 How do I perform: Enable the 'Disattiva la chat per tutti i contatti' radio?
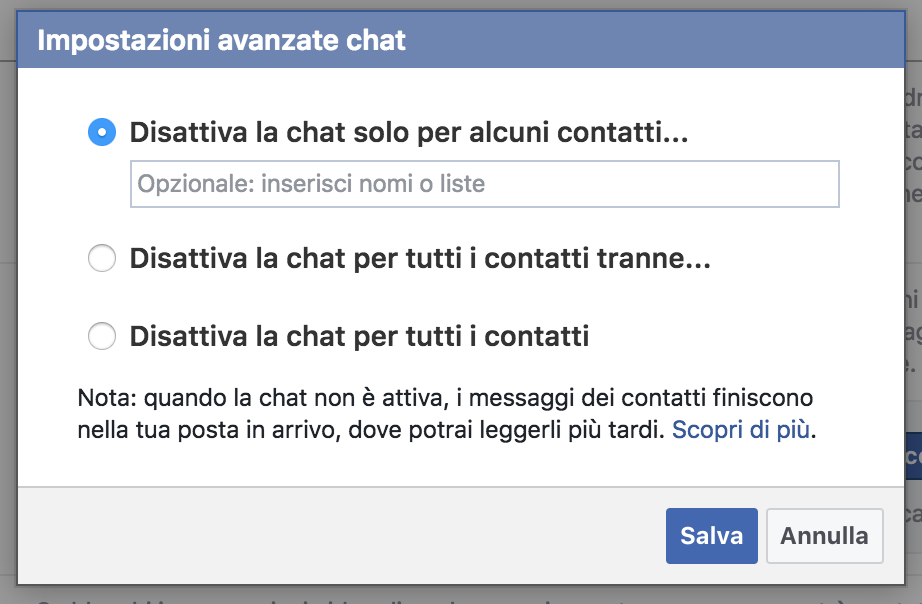tap(102, 336)
